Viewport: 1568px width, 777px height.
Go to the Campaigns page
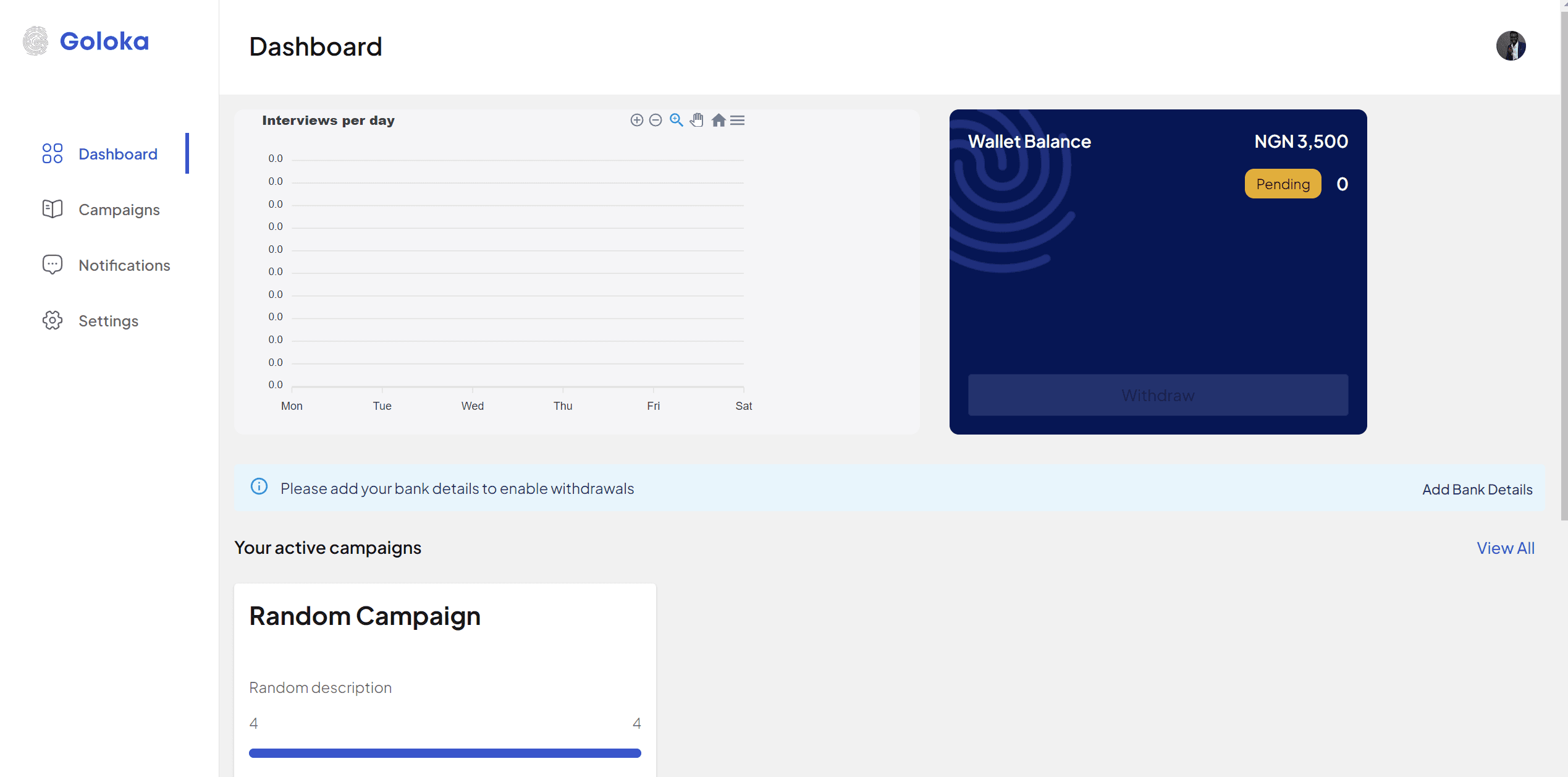pyautogui.click(x=119, y=210)
